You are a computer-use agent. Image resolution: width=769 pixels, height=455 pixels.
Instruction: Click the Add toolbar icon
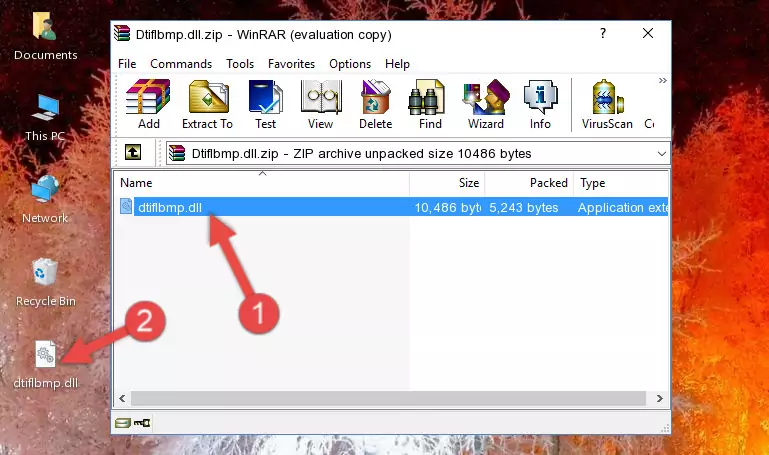(x=148, y=104)
